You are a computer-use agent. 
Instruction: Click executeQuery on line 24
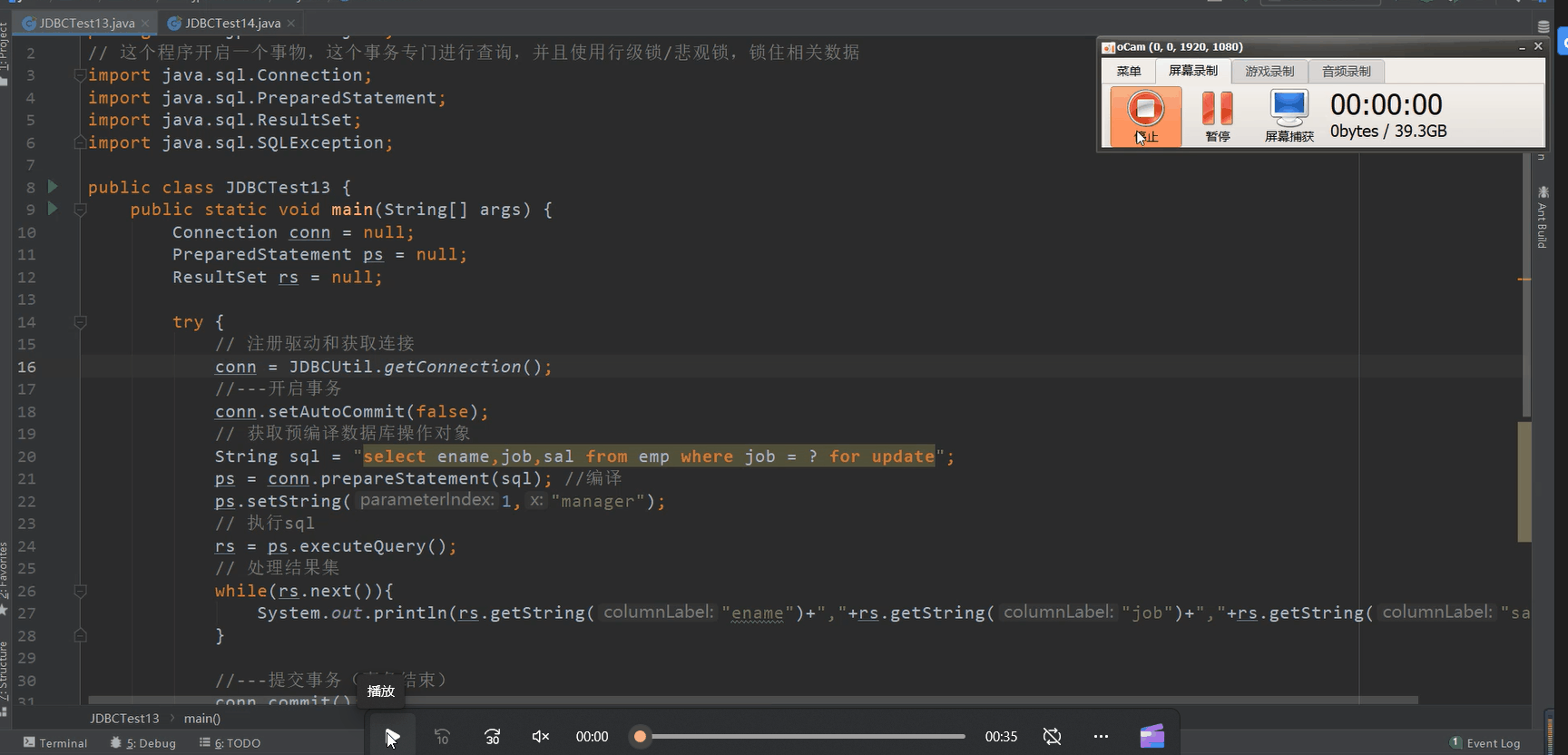click(x=363, y=545)
